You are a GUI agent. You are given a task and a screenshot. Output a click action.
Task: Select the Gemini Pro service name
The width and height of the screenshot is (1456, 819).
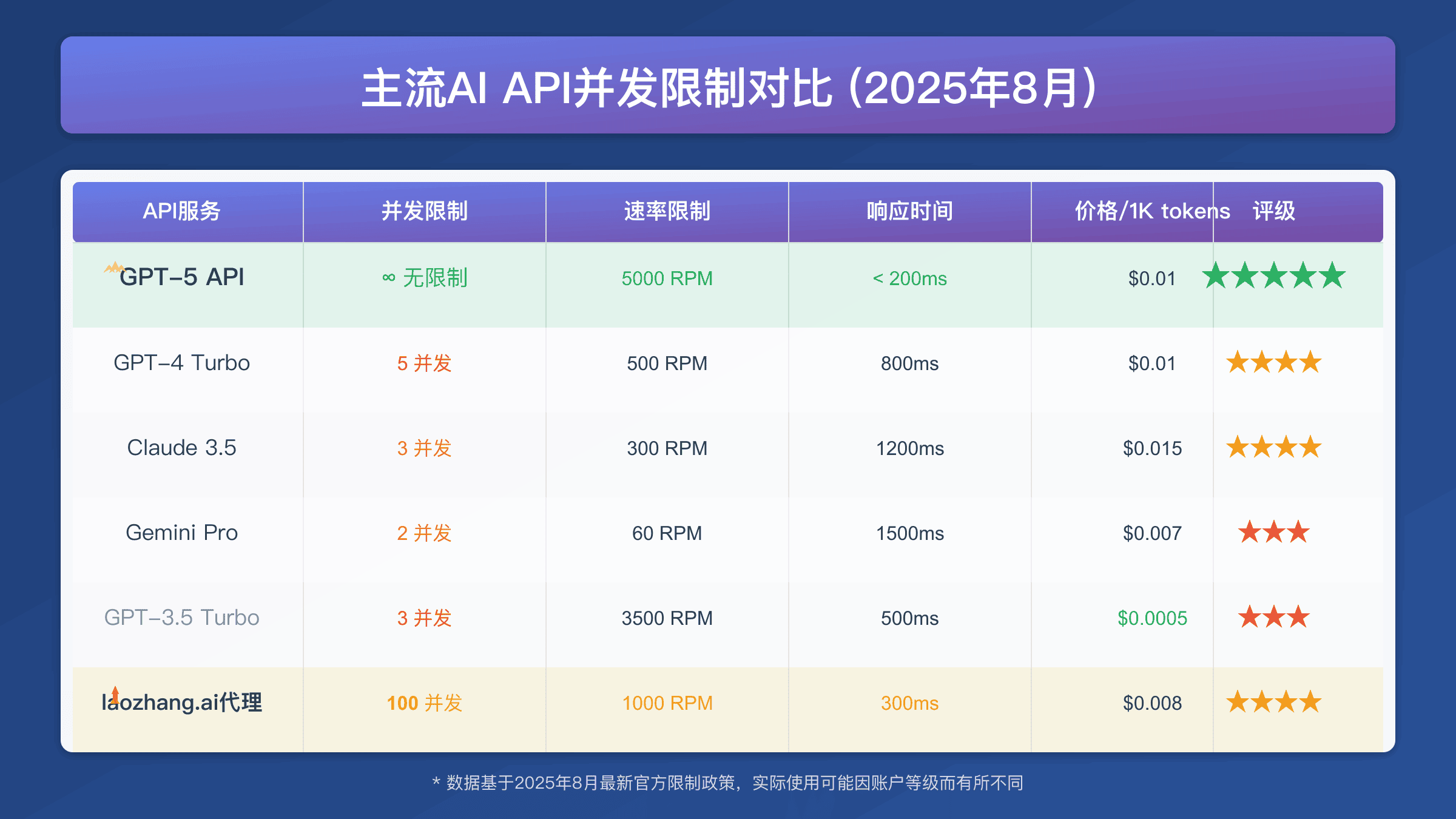pos(181,533)
